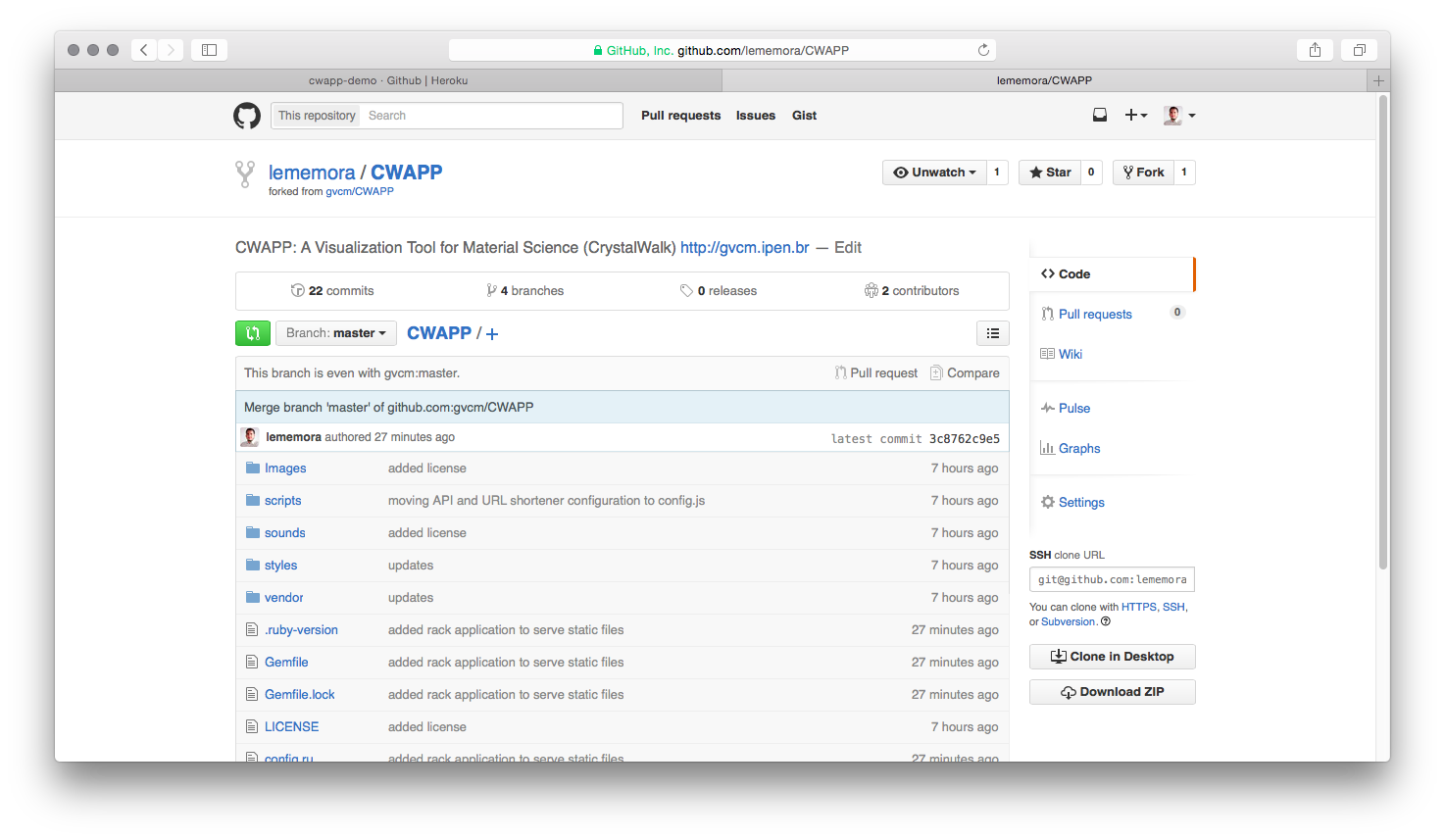Open the Graphs sidebar item
The height and width of the screenshot is (840, 1445).
pos(1071,449)
